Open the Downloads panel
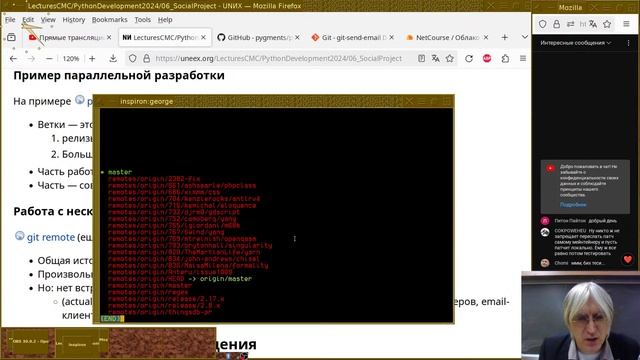The width and height of the screenshot is (640, 360). coord(113,59)
